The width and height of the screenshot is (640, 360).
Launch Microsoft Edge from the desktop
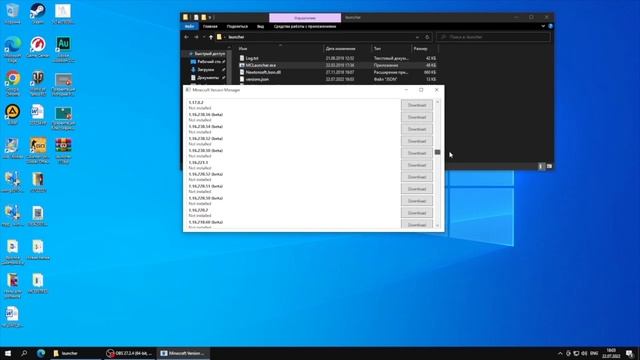pos(12,49)
